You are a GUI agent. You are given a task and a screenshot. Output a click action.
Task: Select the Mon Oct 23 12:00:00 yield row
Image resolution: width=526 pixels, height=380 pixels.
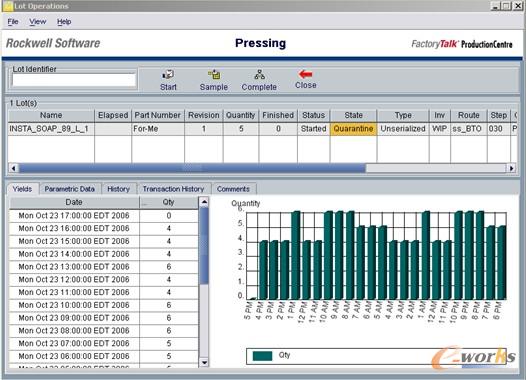click(104, 279)
